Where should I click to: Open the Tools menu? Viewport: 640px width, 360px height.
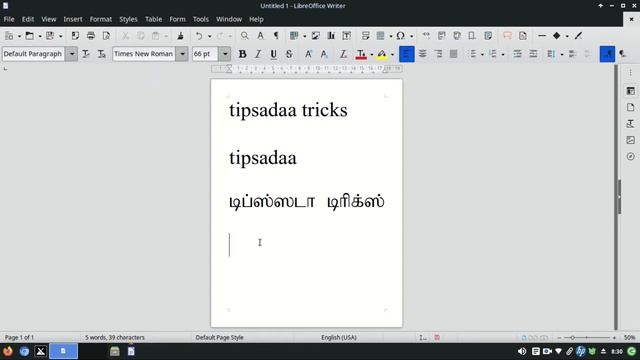pos(200,19)
